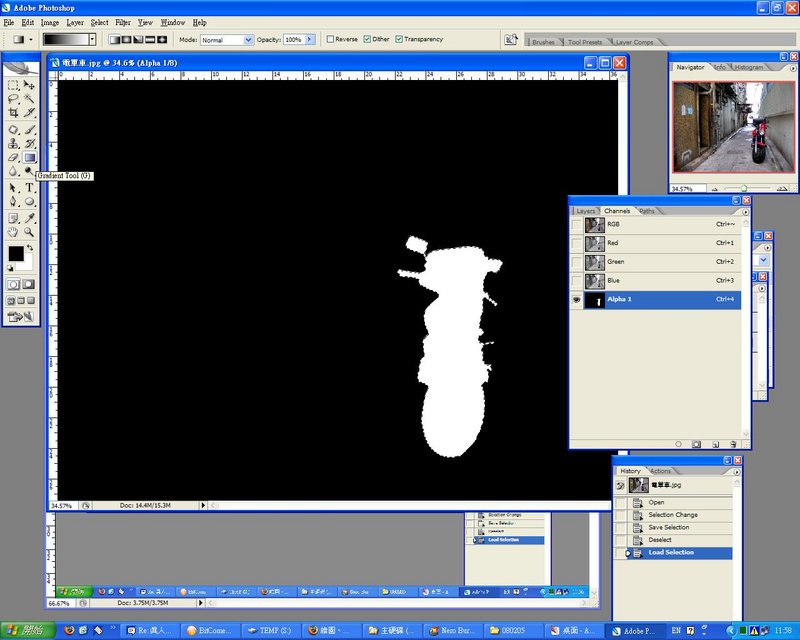Screen dimensions: 800x640
Task: Swap foreground and background colors
Action: [x=30, y=248]
